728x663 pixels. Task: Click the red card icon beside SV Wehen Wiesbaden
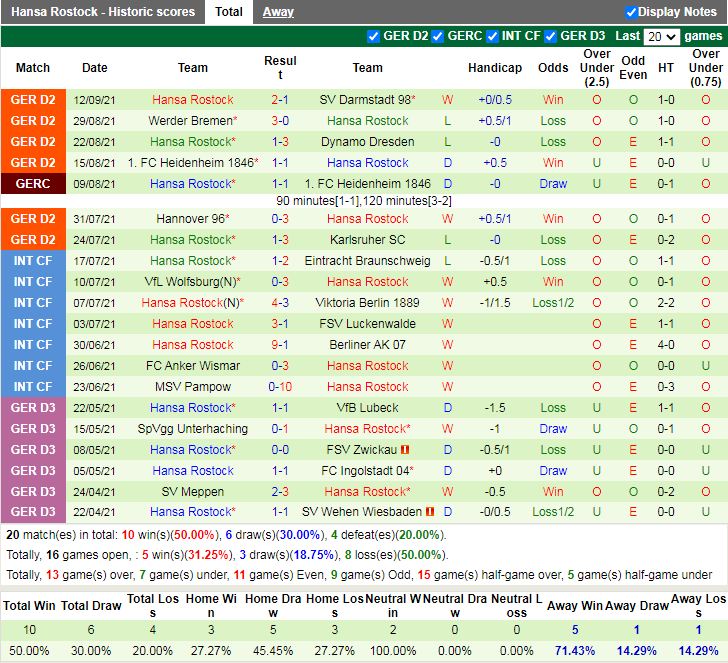point(428,513)
